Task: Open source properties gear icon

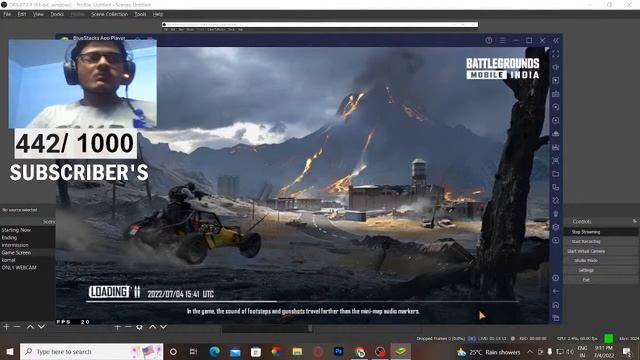Action: [x=139, y=327]
